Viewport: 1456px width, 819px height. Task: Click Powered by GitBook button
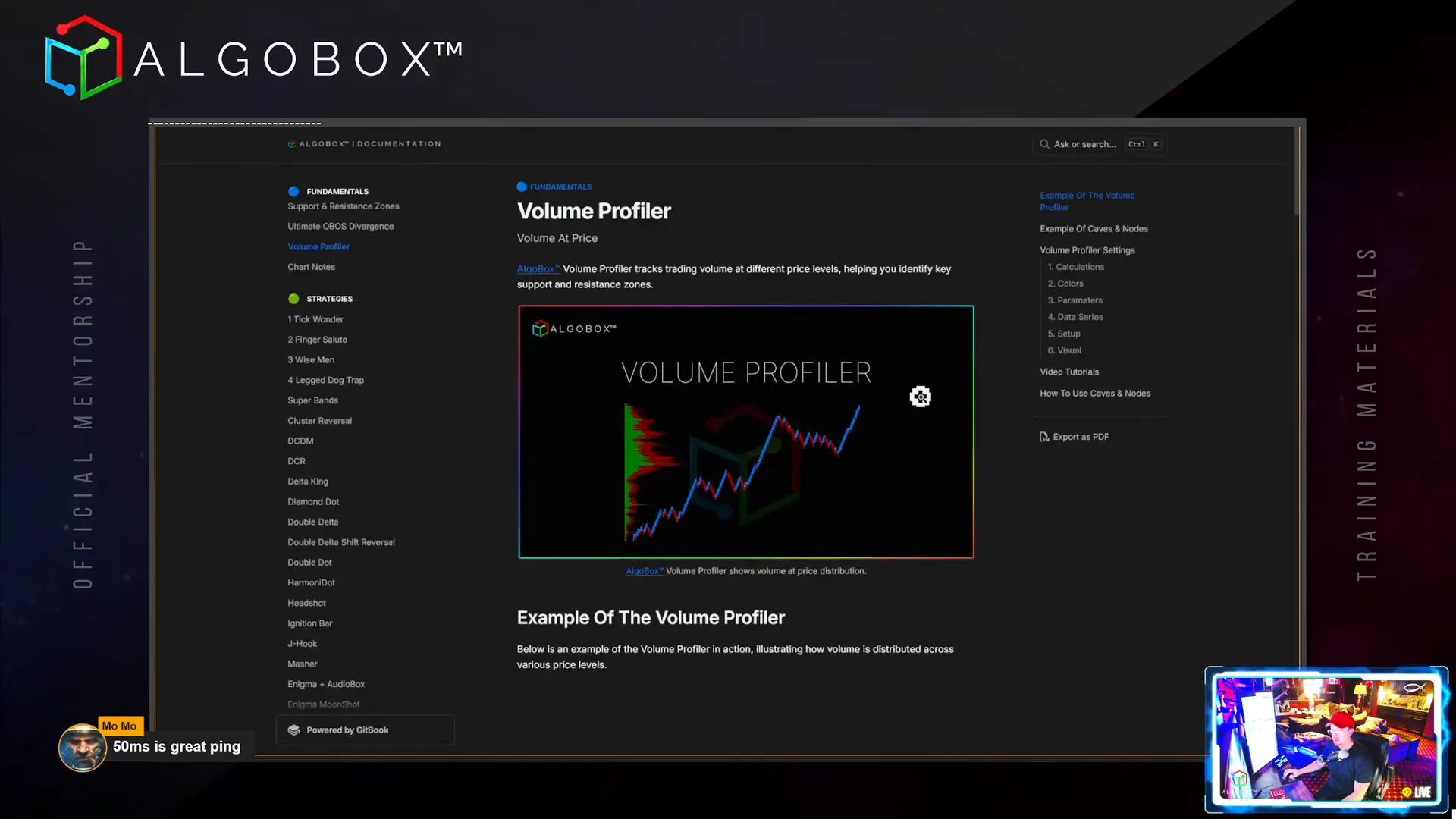(366, 730)
